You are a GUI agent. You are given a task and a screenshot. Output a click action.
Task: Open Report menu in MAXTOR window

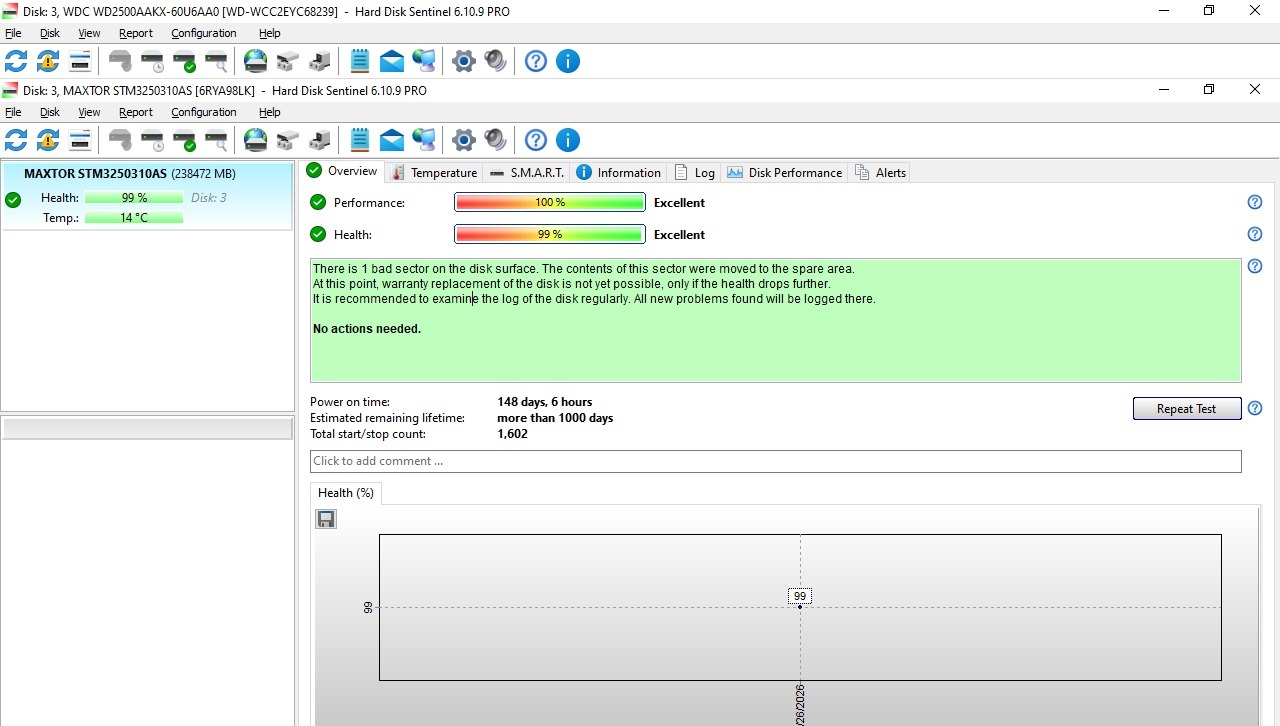click(x=136, y=113)
